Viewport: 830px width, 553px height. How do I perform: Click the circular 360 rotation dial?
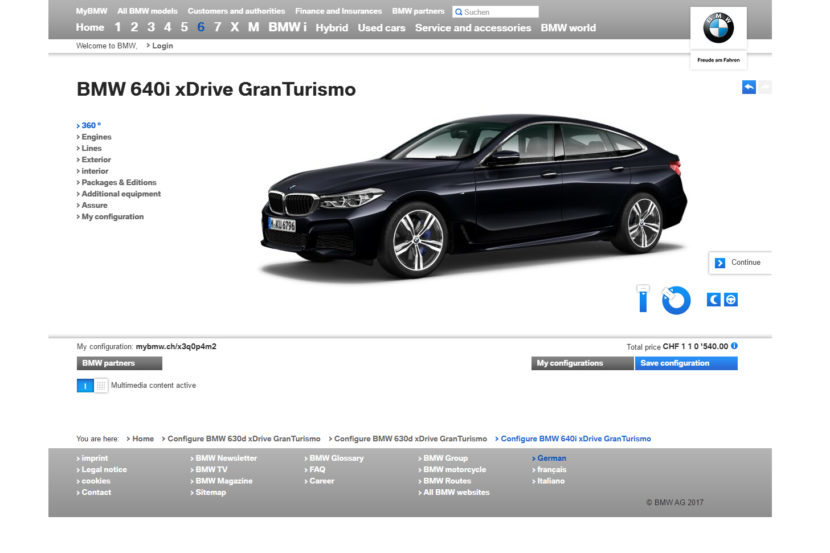point(676,300)
